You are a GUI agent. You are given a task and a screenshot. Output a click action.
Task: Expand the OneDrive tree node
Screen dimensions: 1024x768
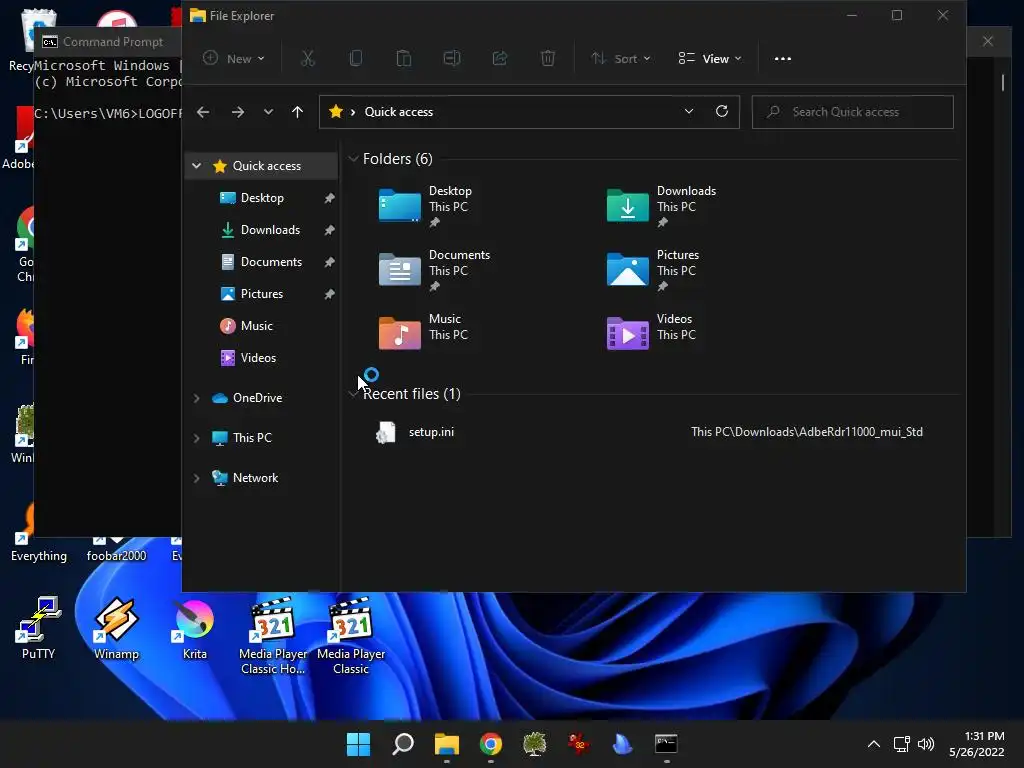point(197,398)
